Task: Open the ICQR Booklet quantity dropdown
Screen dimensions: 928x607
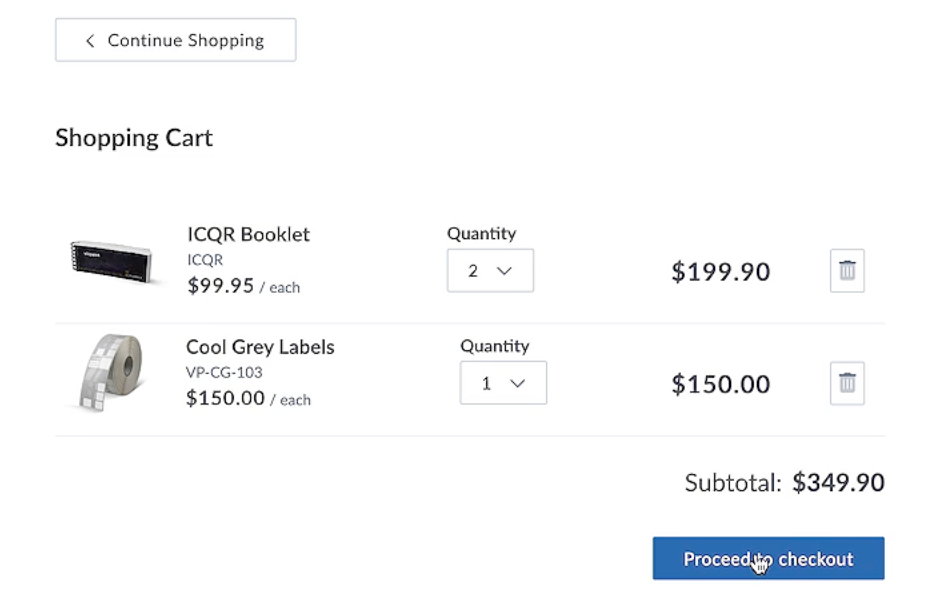Action: click(490, 270)
